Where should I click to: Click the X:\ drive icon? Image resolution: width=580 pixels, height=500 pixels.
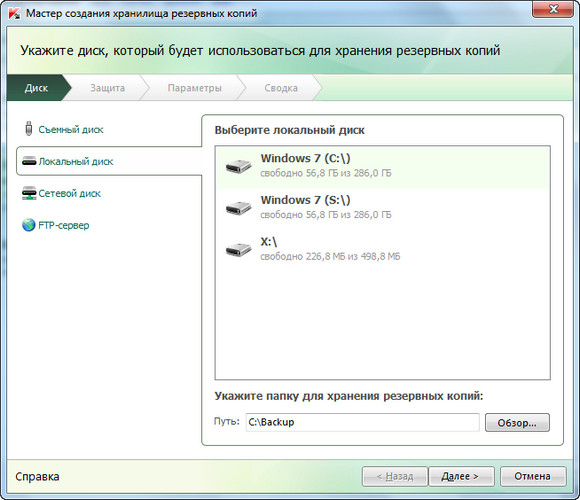[x=239, y=249]
